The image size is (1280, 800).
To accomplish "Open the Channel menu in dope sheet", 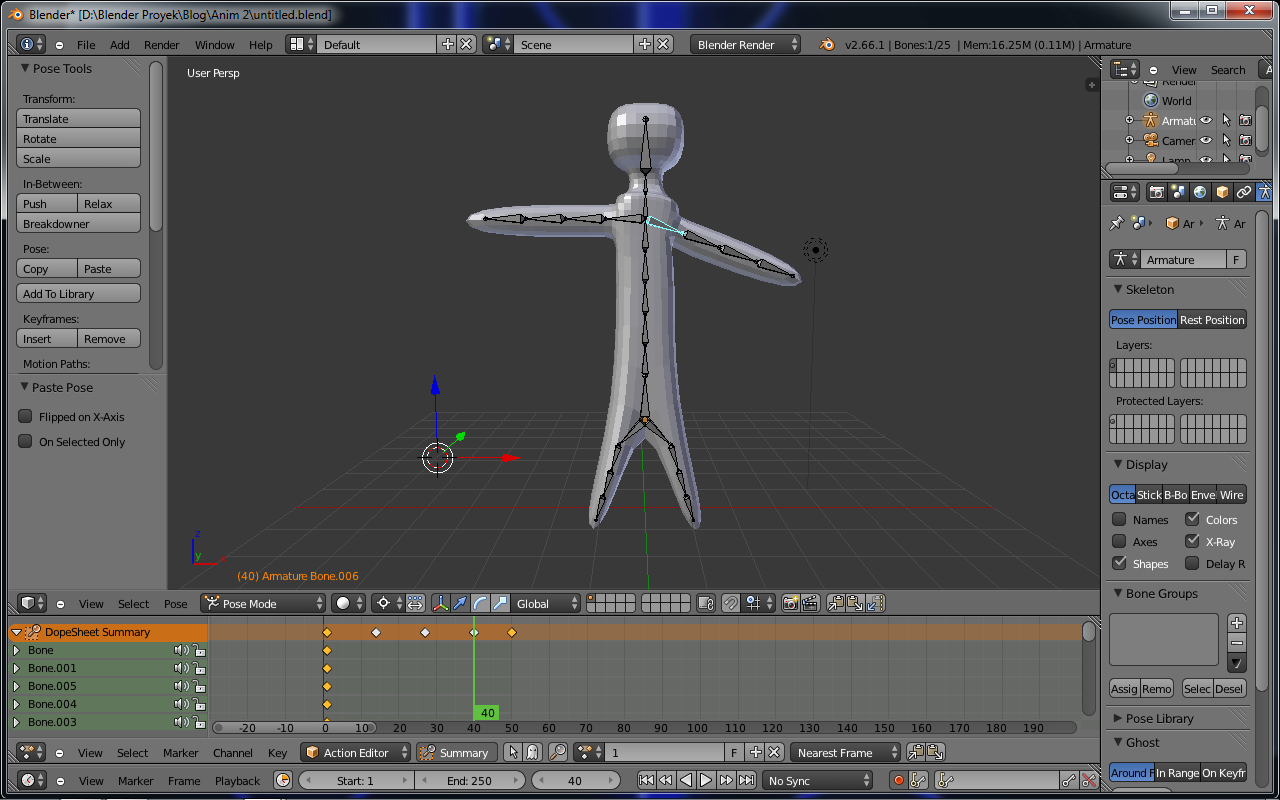I will (232, 752).
